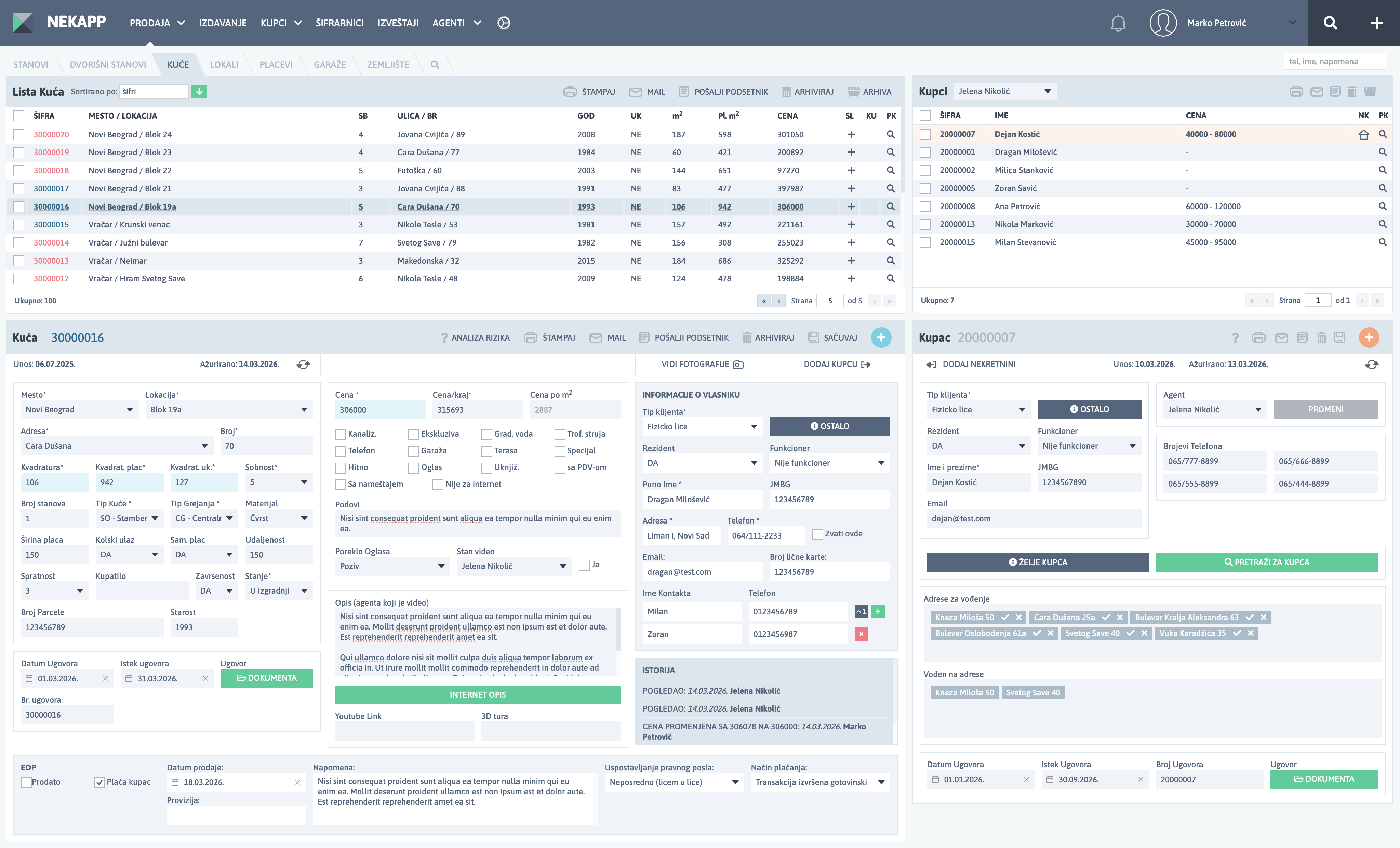The height and width of the screenshot is (848, 1400).
Task: Open the settings gear in top navigation
Action: [503, 23]
